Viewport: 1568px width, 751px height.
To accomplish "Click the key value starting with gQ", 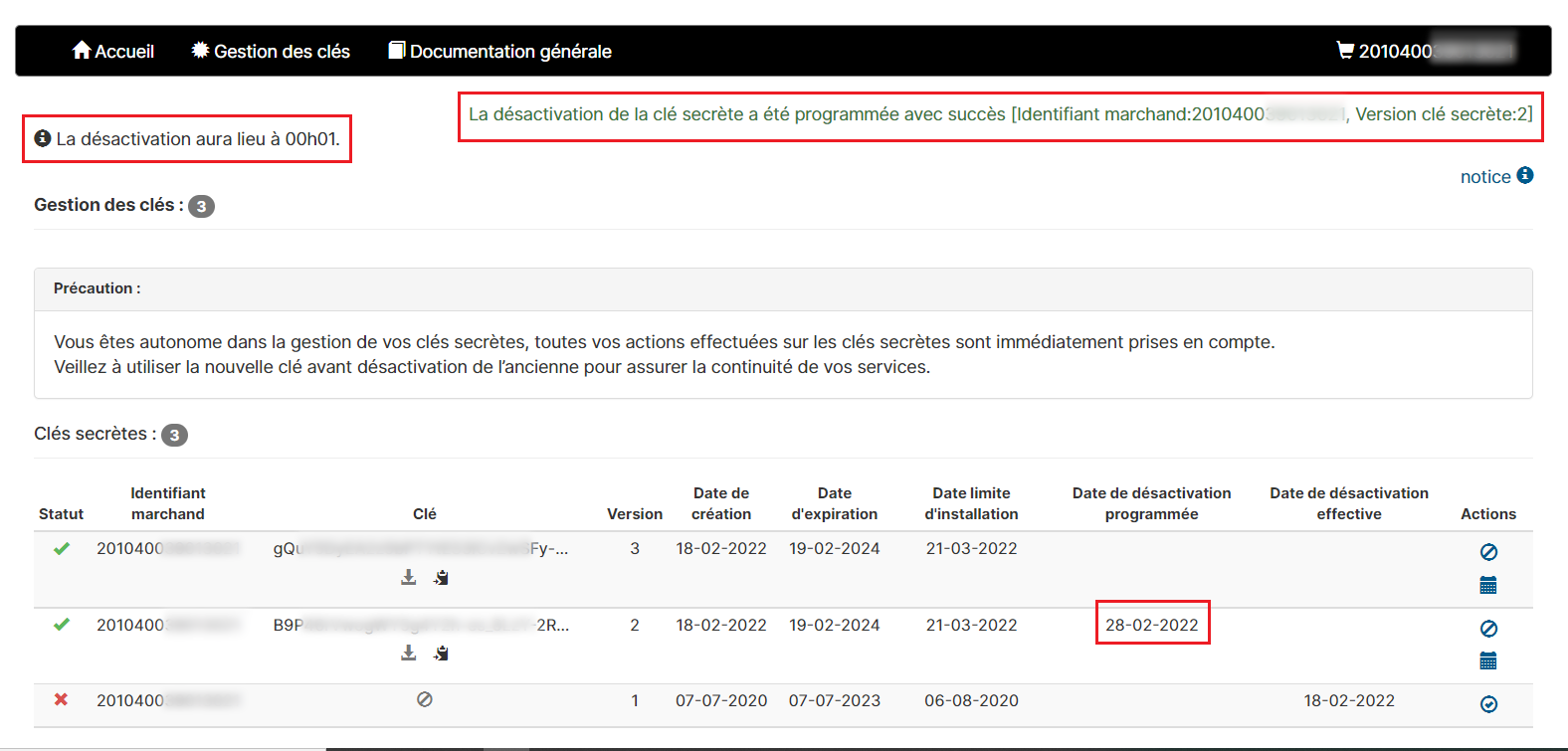I will click(x=420, y=548).
